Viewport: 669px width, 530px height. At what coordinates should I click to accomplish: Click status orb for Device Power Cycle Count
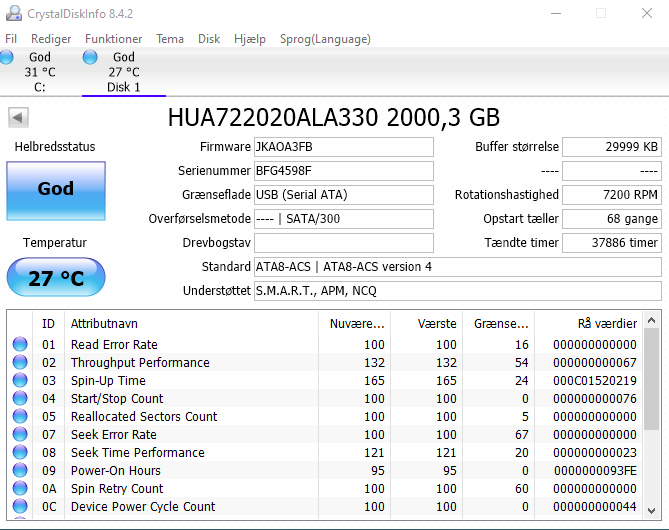[x=20, y=506]
